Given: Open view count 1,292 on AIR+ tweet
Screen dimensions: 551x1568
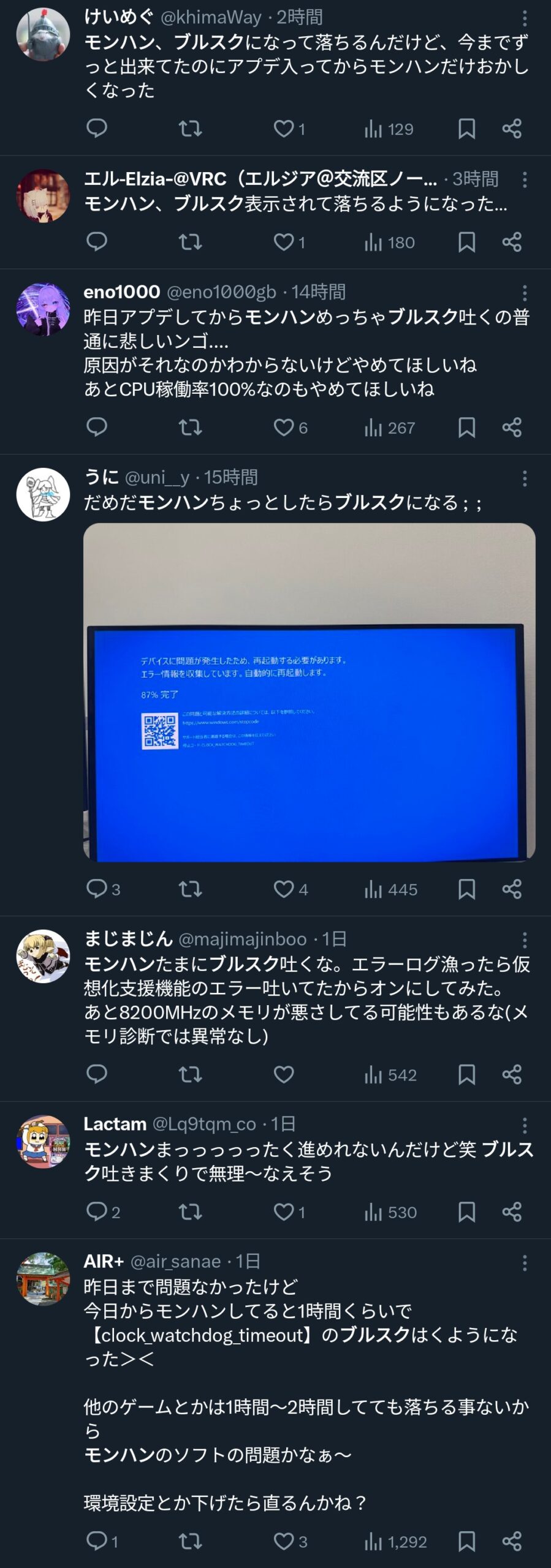Looking at the screenshot, I should [395, 1541].
